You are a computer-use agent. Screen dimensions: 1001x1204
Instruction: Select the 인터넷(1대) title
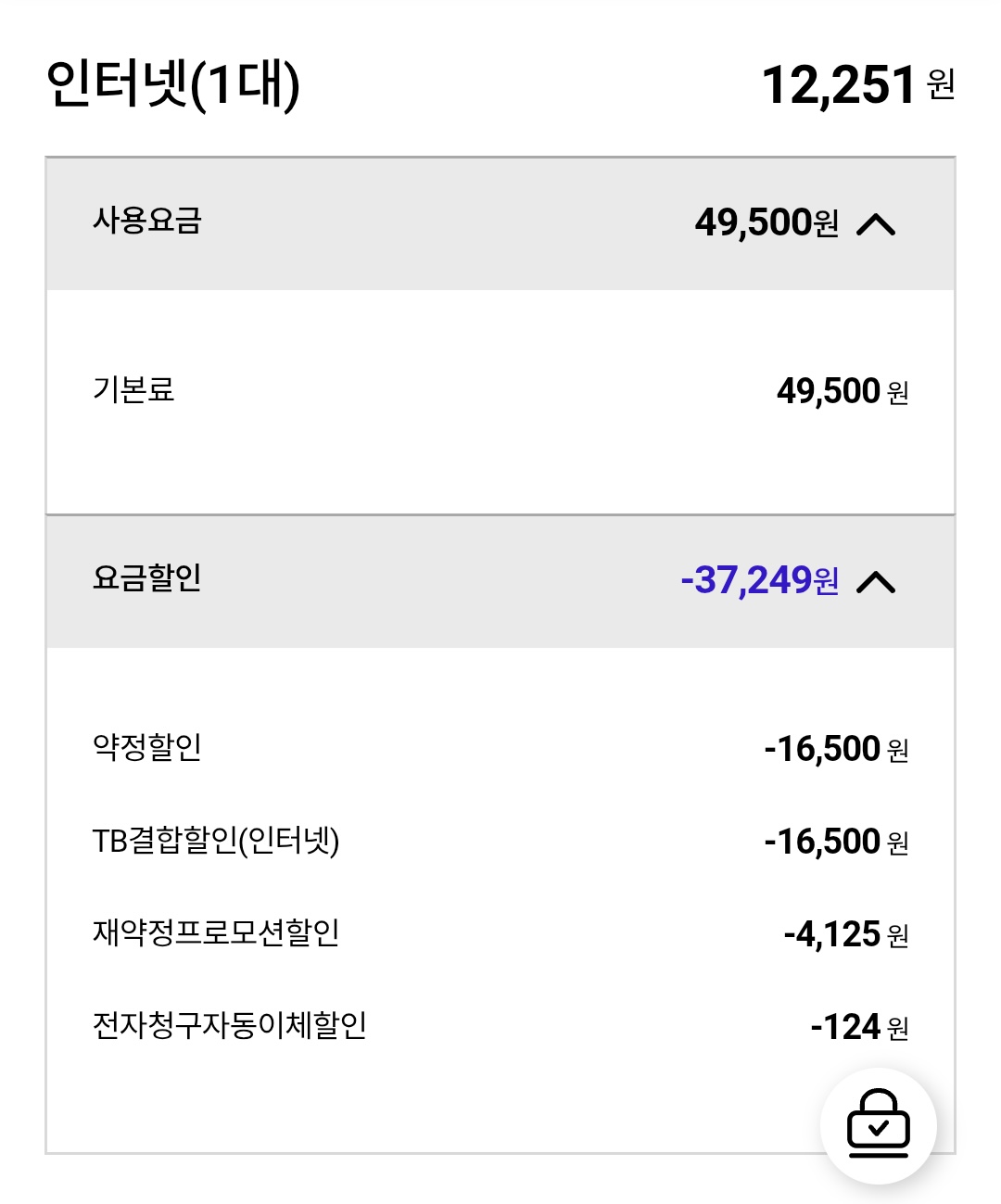tap(173, 84)
